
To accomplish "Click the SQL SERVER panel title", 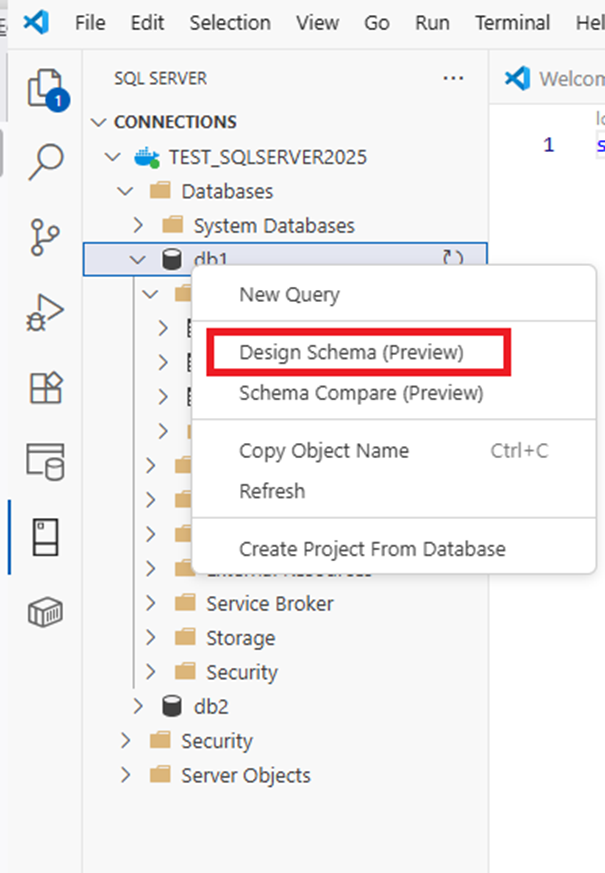I will (160, 79).
